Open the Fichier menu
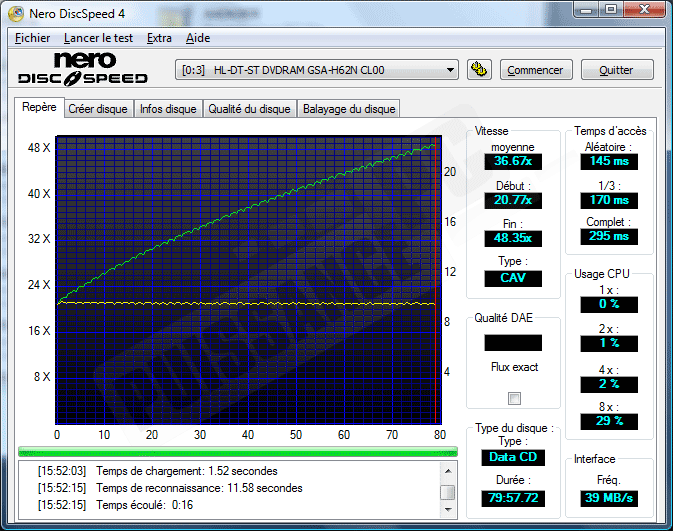 tap(33, 38)
